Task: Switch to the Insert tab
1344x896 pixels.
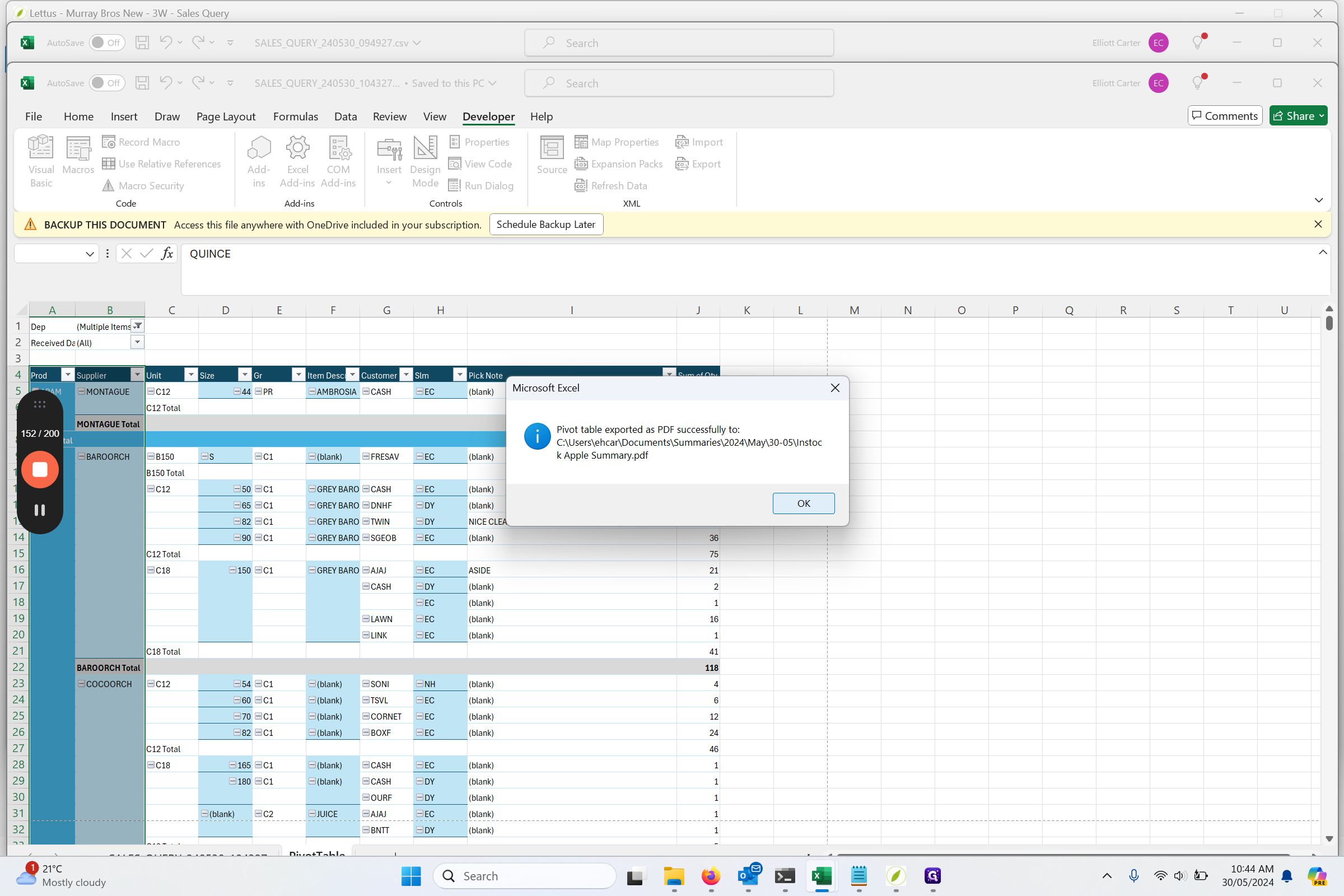Action: [x=124, y=116]
